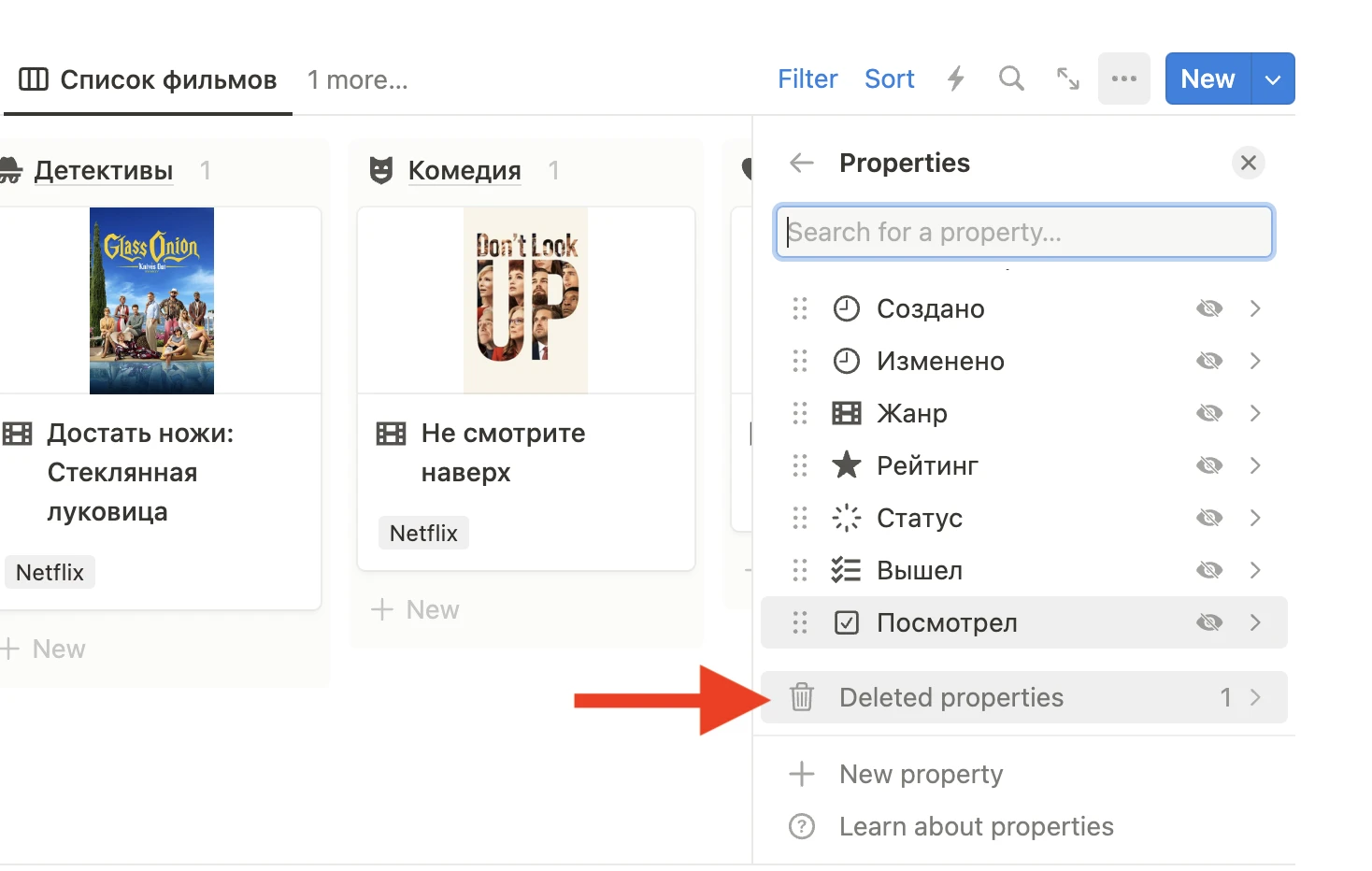
Task: Focus the Search for a property field
Action: [x=1024, y=232]
